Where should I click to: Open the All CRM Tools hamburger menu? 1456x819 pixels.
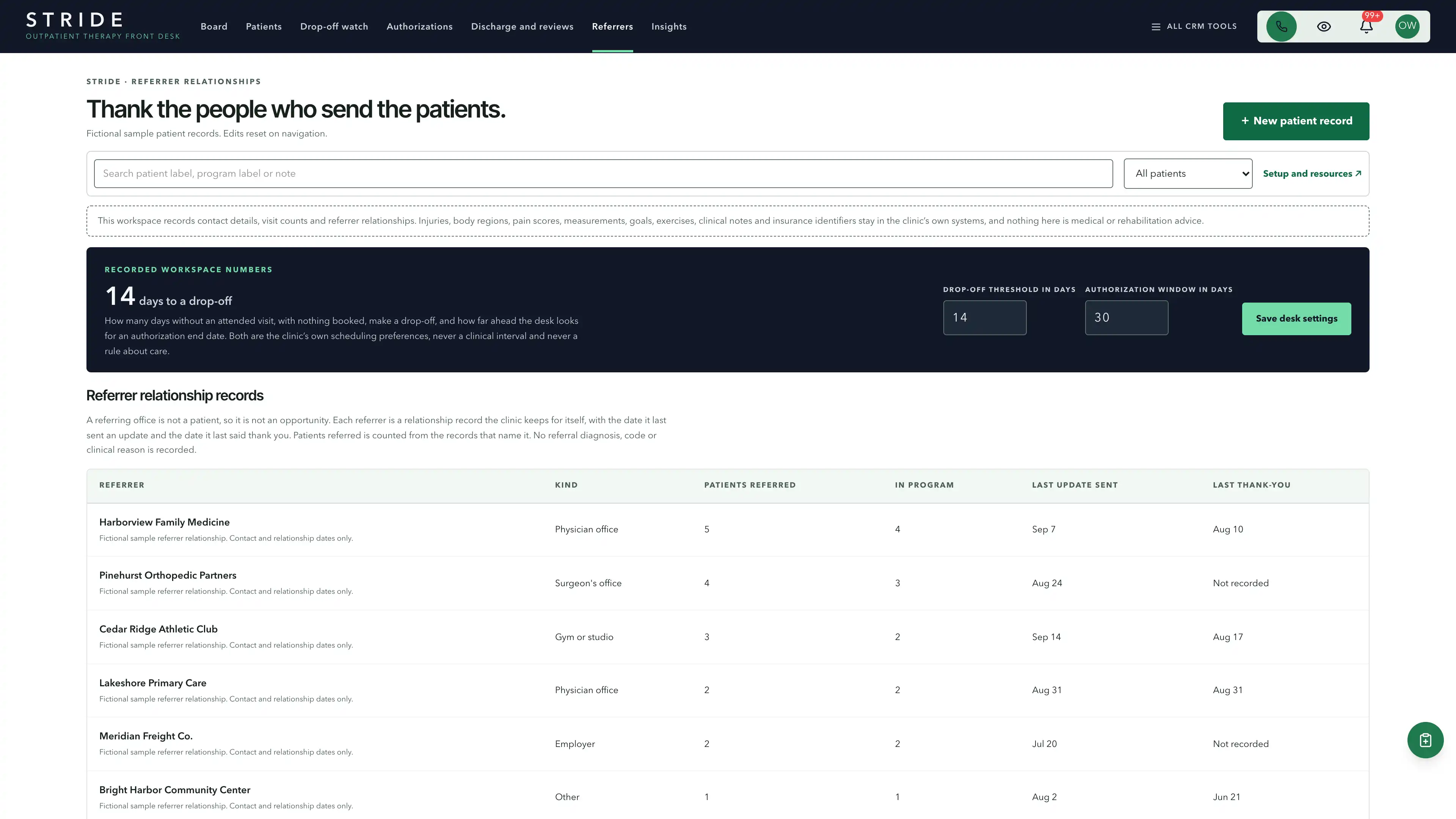pos(1194,27)
